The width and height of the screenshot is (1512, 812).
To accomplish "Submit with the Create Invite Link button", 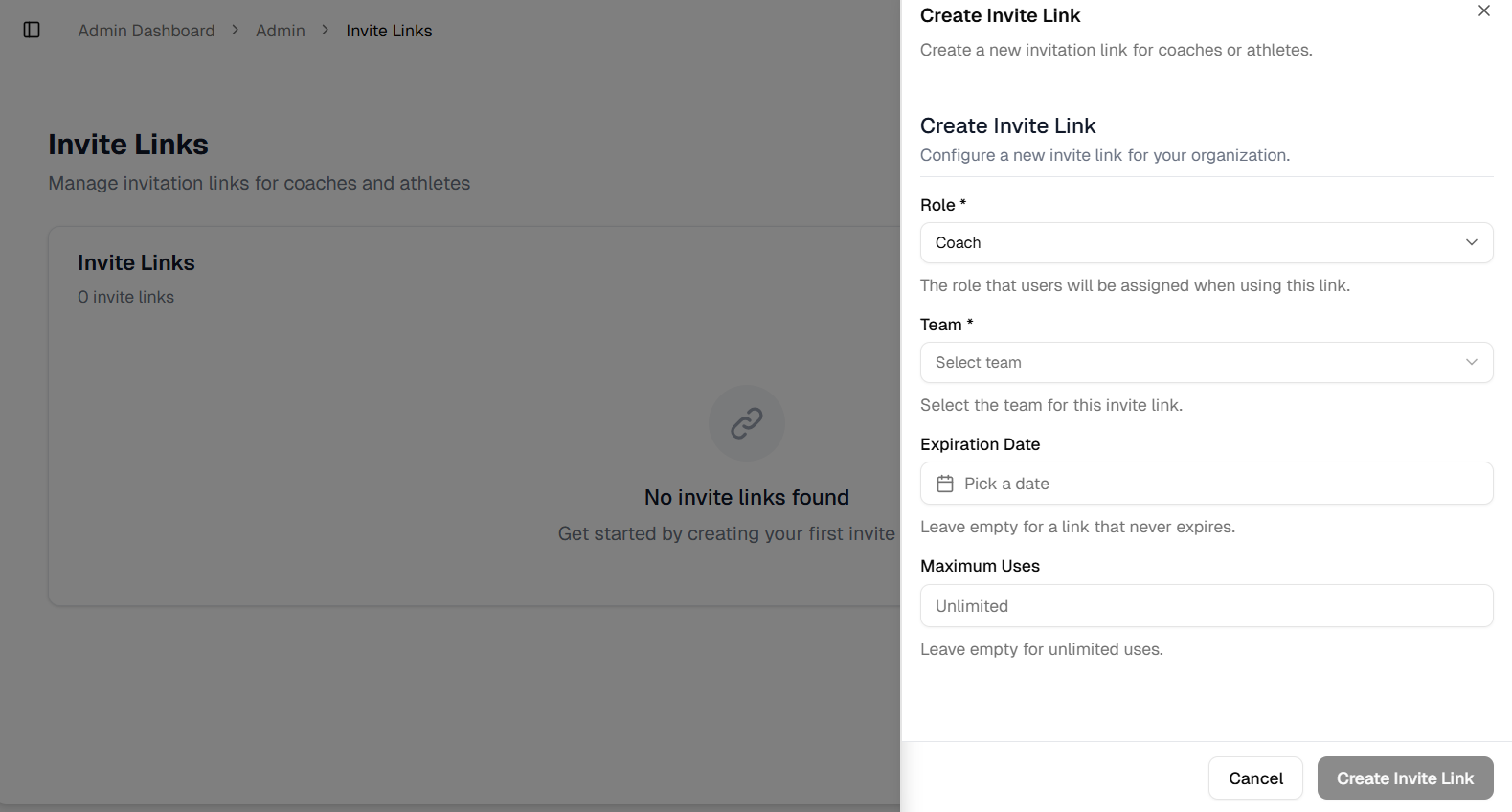I will point(1404,778).
